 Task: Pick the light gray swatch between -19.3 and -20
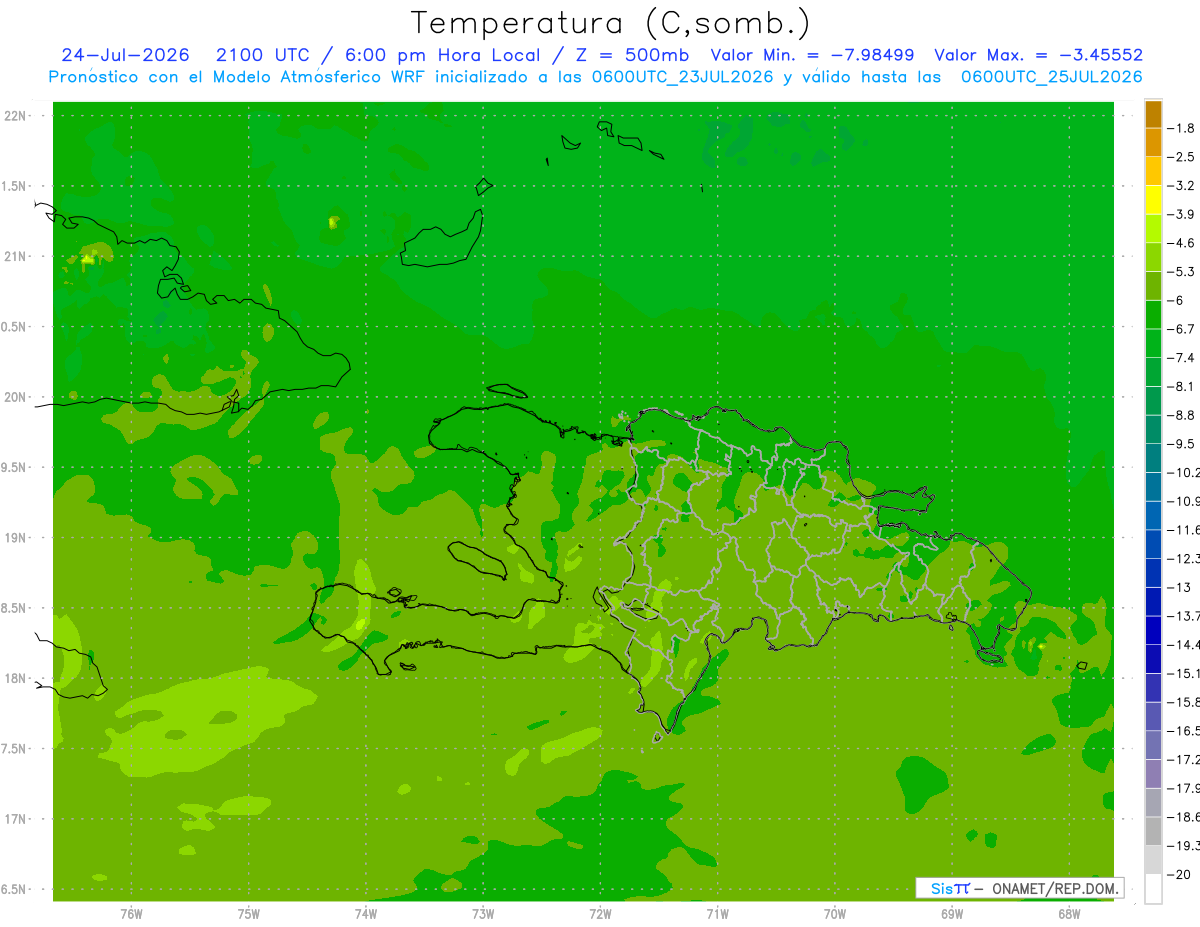(1153, 860)
